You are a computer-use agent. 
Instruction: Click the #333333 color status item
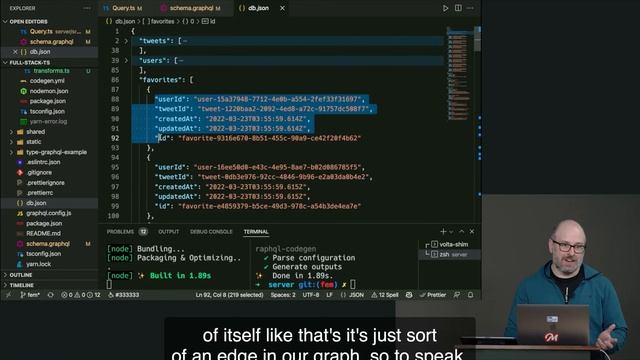click(124, 295)
